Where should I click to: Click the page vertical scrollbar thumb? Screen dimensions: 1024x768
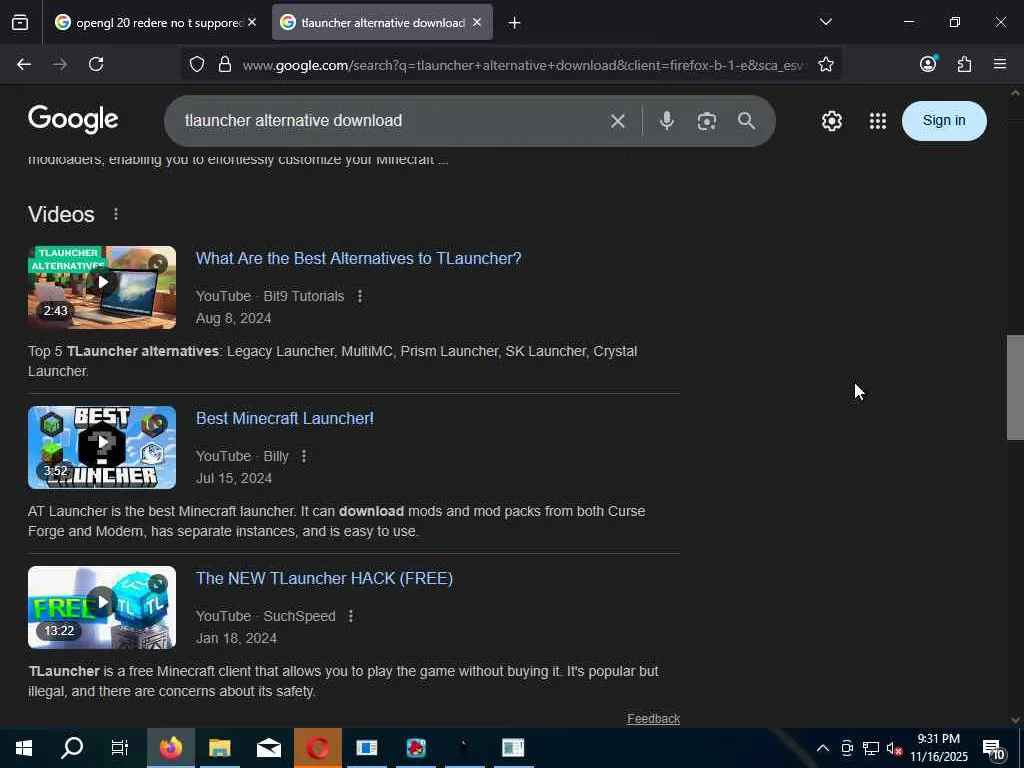click(1015, 387)
